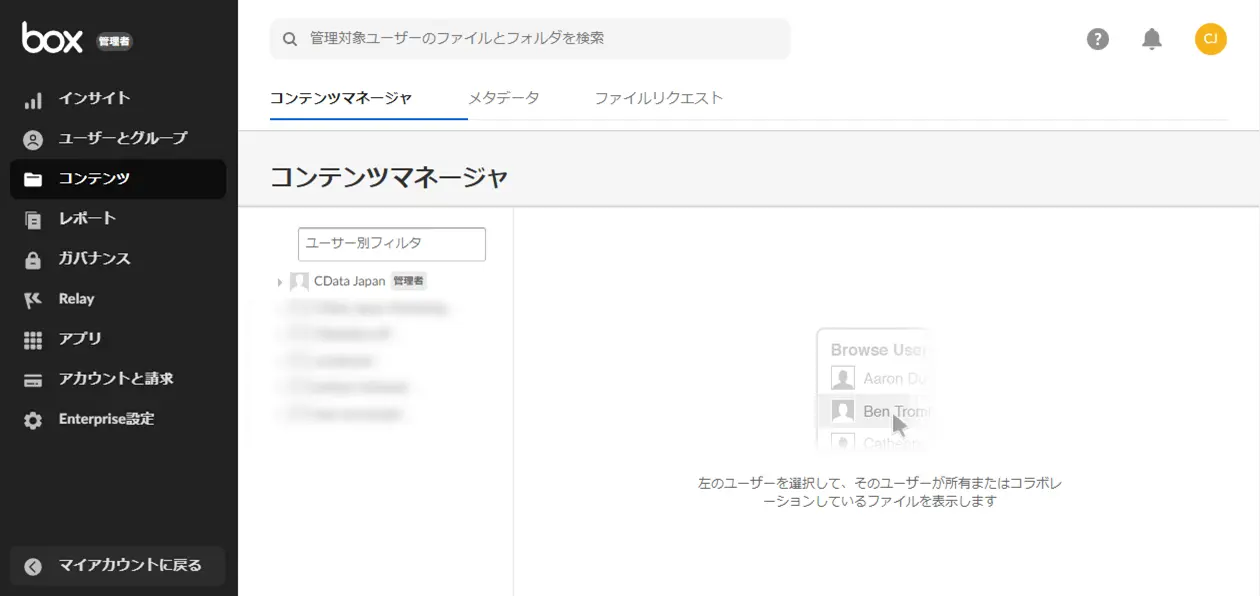Click the Users and Groups person icon
Image resolution: width=1260 pixels, height=596 pixels.
click(x=33, y=139)
